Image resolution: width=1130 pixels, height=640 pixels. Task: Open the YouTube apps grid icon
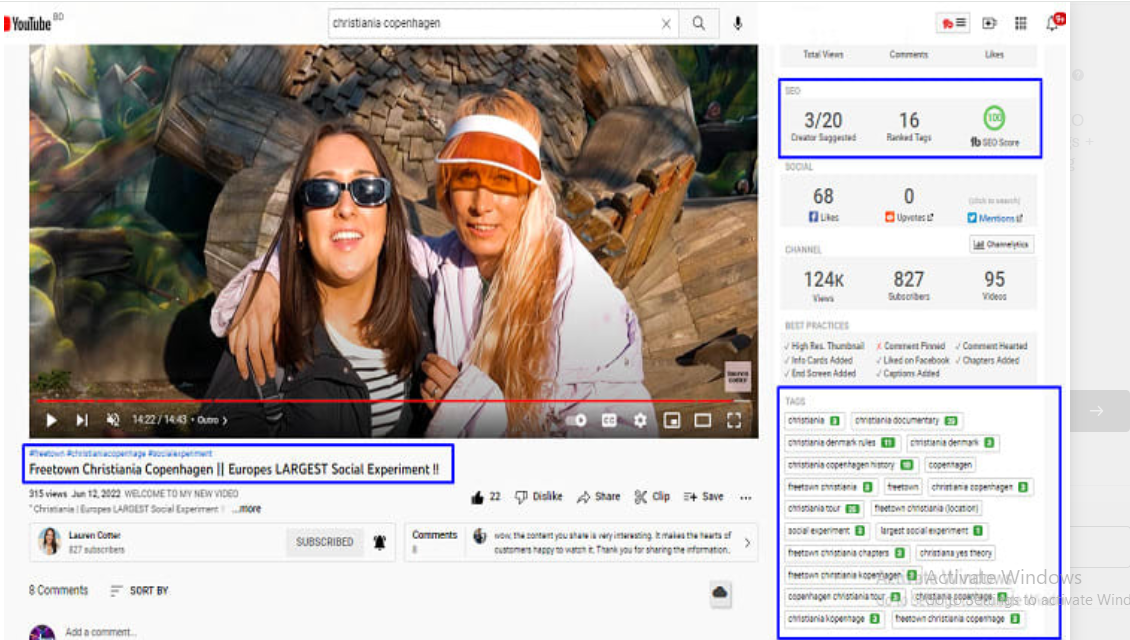click(x=1021, y=23)
